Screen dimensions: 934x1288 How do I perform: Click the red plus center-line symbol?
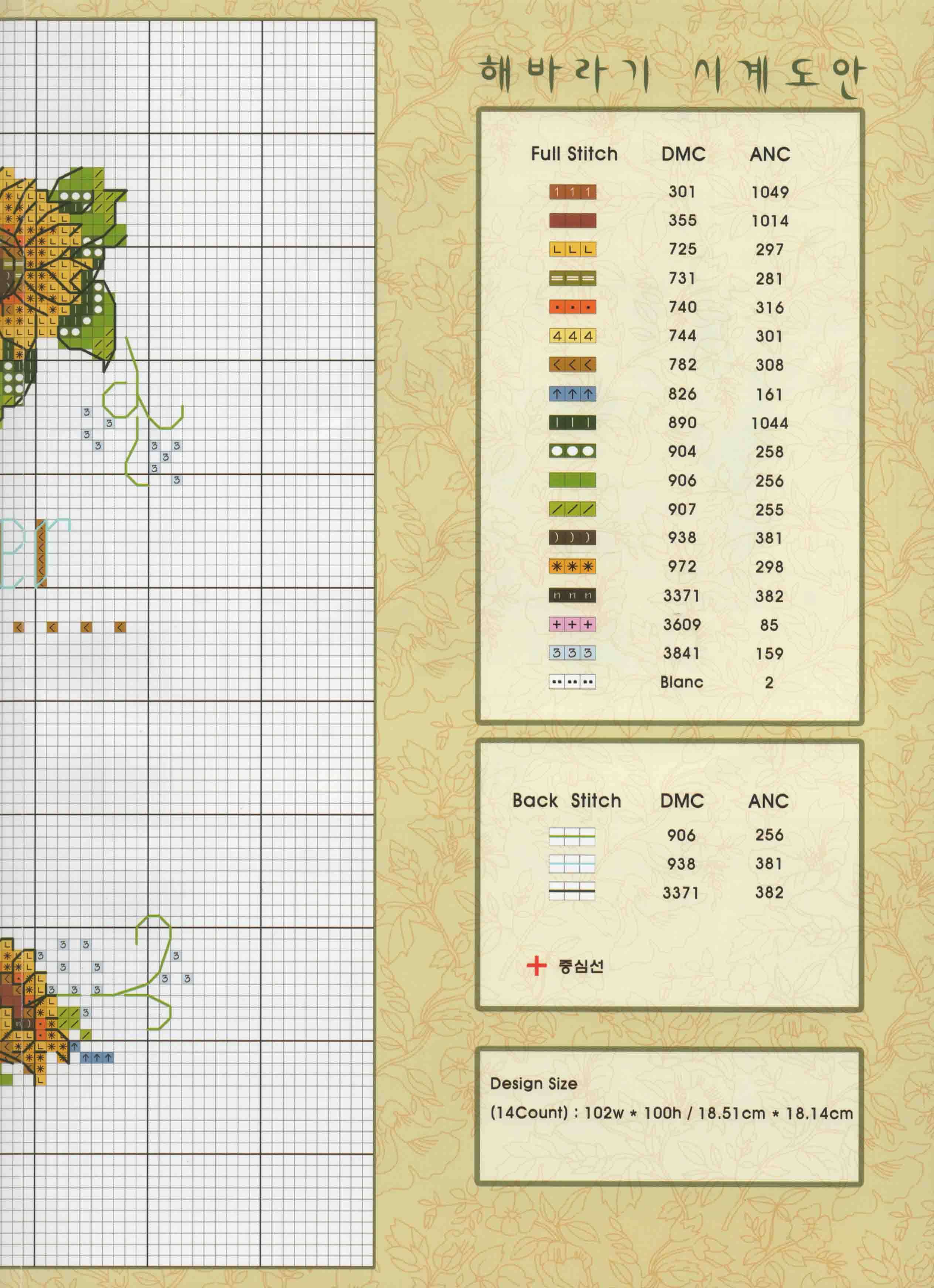(536, 965)
